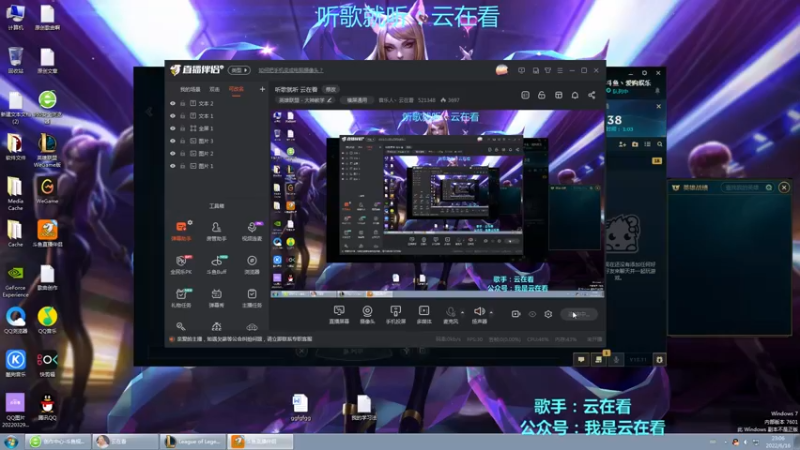
Task: Open 腾讯QQ desktop shortcut
Action: click(x=47, y=407)
